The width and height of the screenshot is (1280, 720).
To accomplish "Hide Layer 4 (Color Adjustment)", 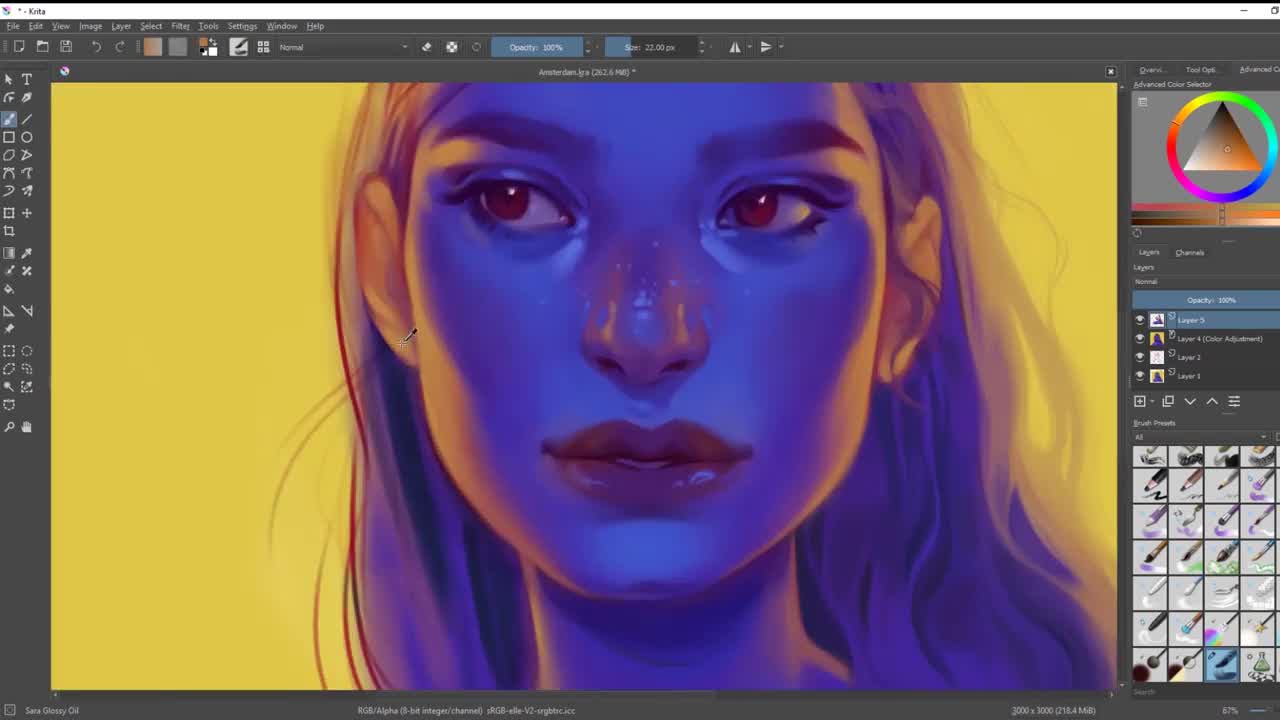I will point(1140,339).
